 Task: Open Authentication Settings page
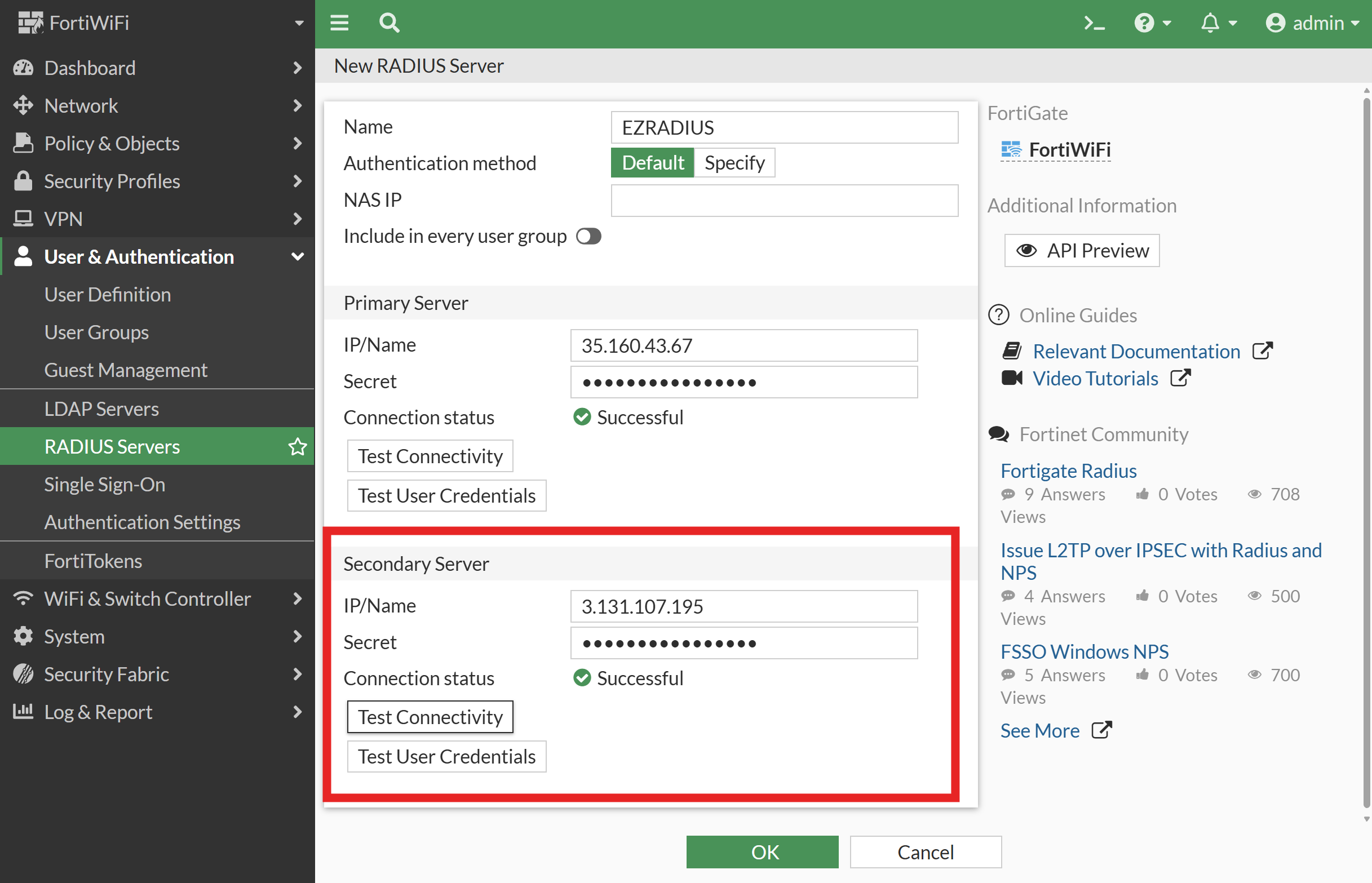[x=142, y=522]
